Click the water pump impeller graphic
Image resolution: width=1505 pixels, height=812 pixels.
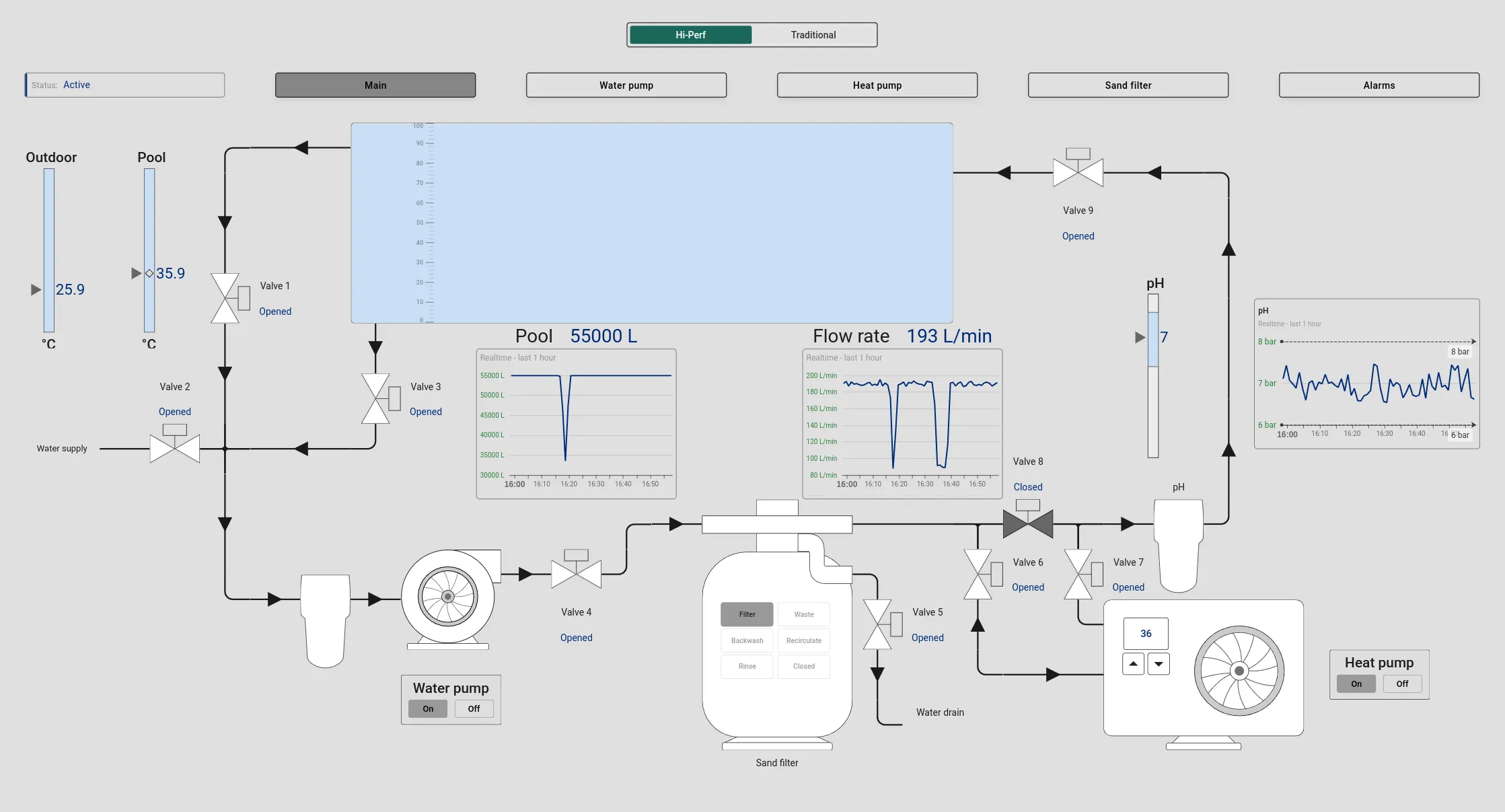[x=448, y=596]
